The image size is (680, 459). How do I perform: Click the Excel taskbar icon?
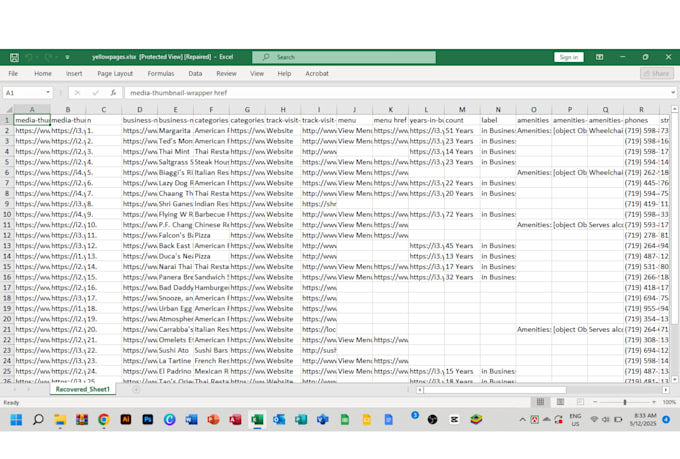[257, 420]
